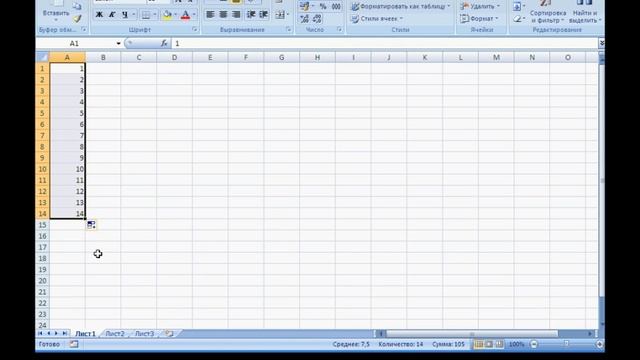Image resolution: width=640 pixels, height=360 pixels.
Task: Expand the formula bar
Action: point(601,43)
